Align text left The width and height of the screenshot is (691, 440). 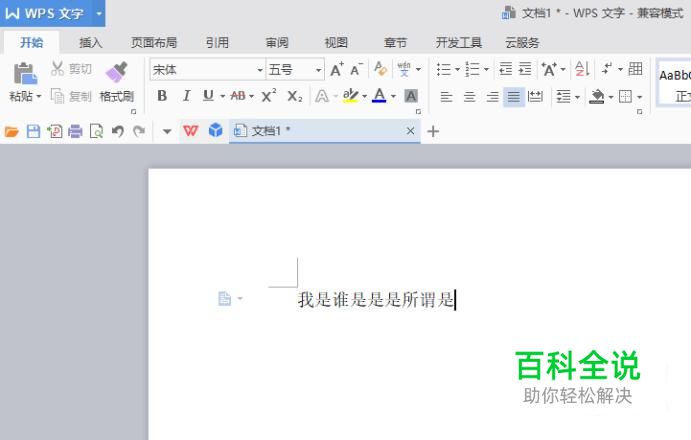click(x=446, y=96)
